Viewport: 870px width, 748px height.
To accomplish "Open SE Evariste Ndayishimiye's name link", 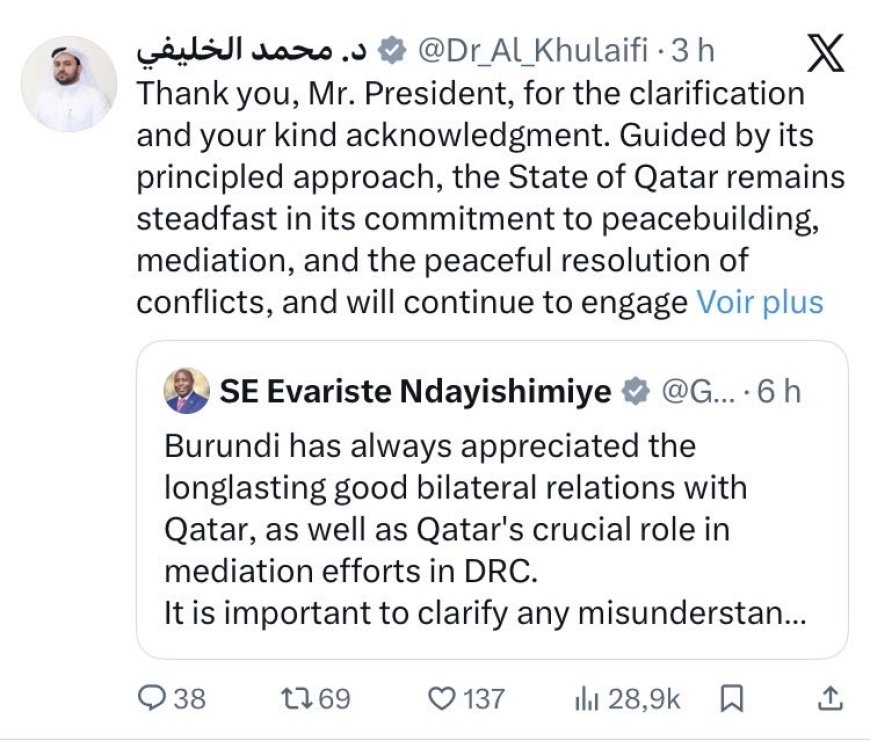I will [416, 391].
